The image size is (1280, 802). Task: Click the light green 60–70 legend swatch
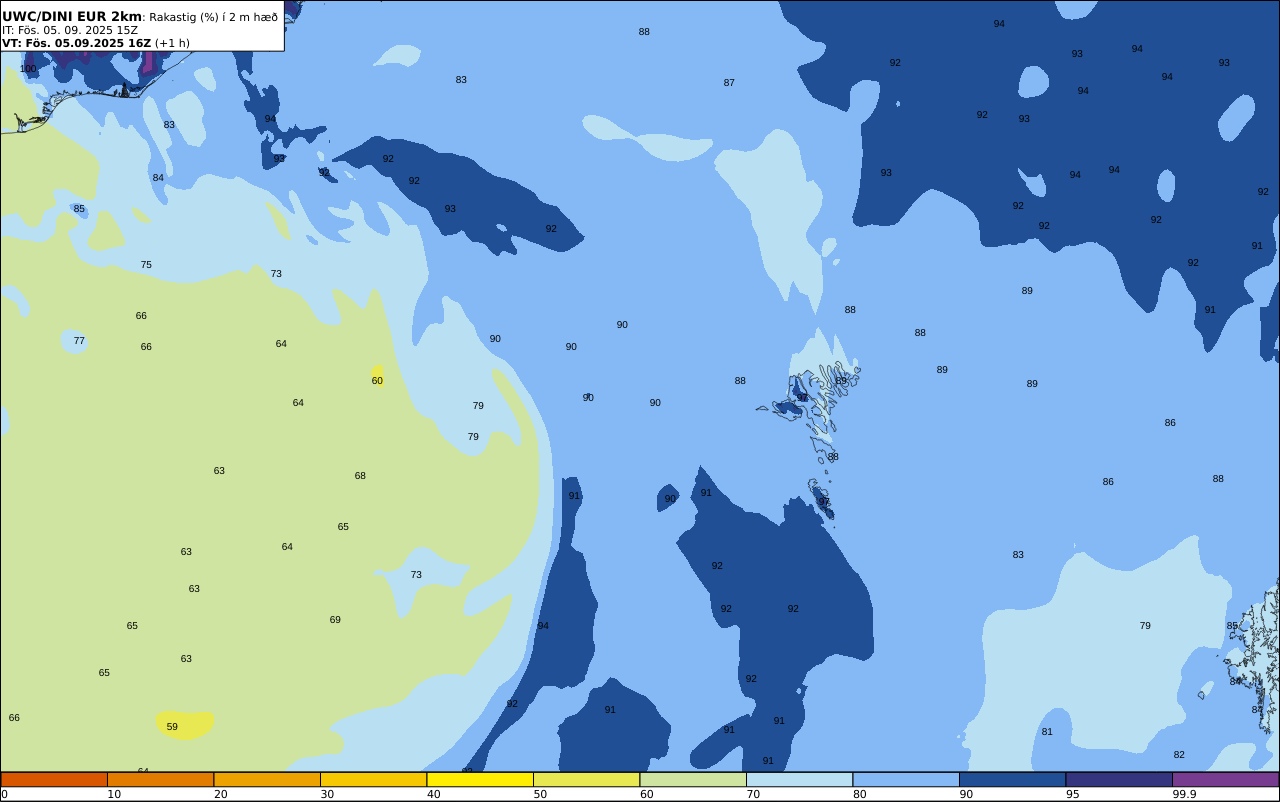pyautogui.click(x=693, y=779)
